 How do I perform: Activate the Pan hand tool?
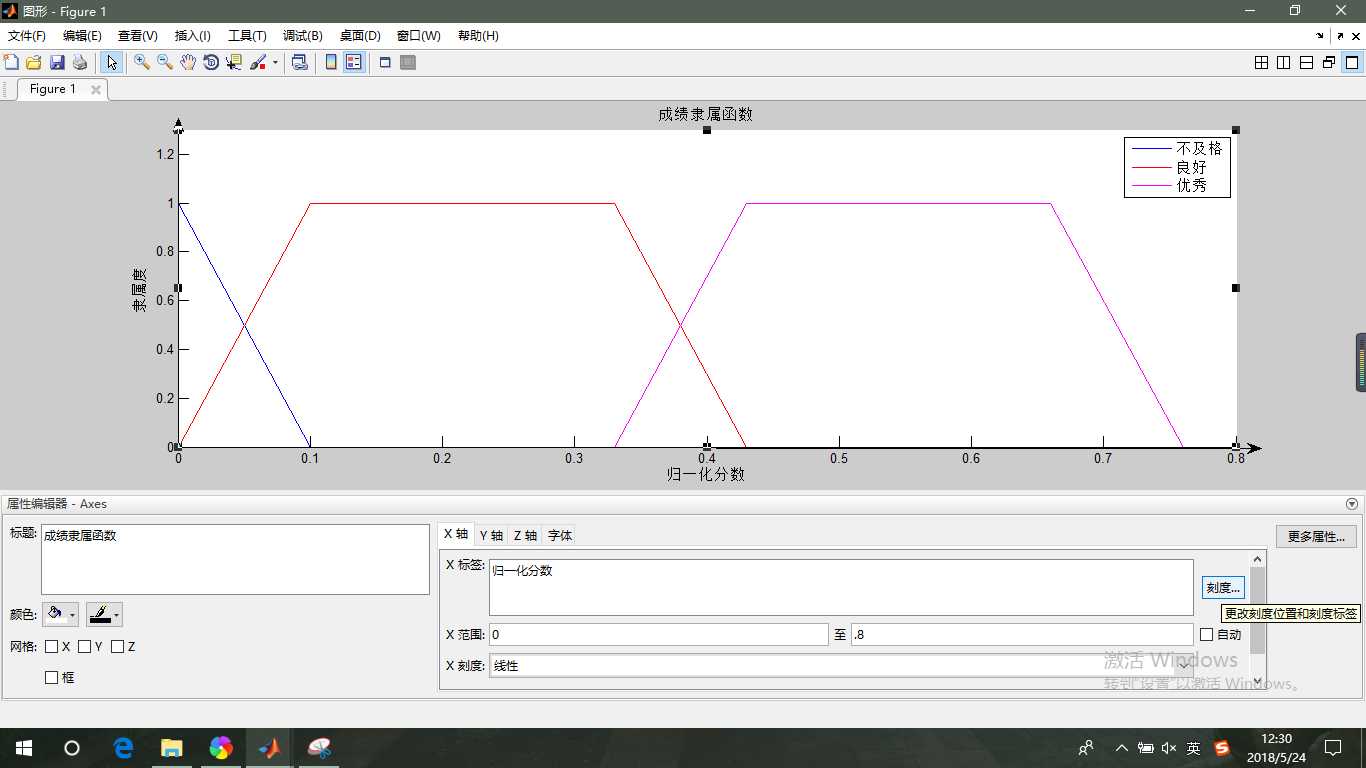point(188,62)
